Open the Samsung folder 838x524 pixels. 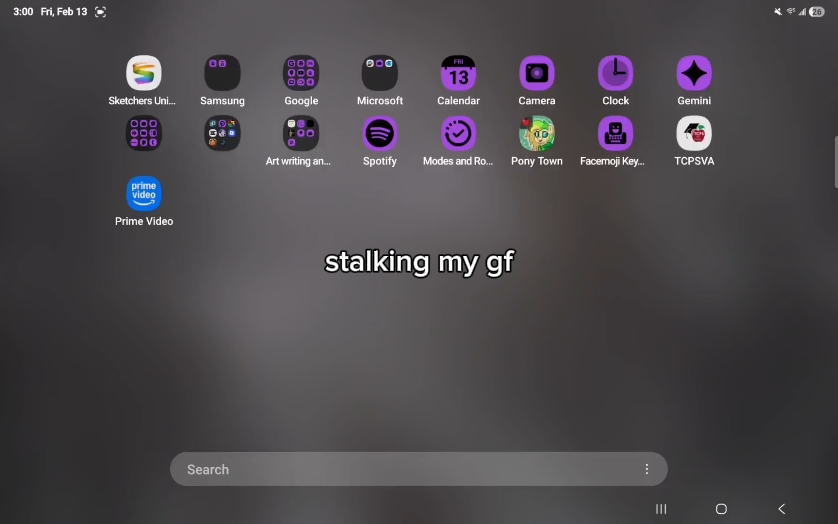222,73
